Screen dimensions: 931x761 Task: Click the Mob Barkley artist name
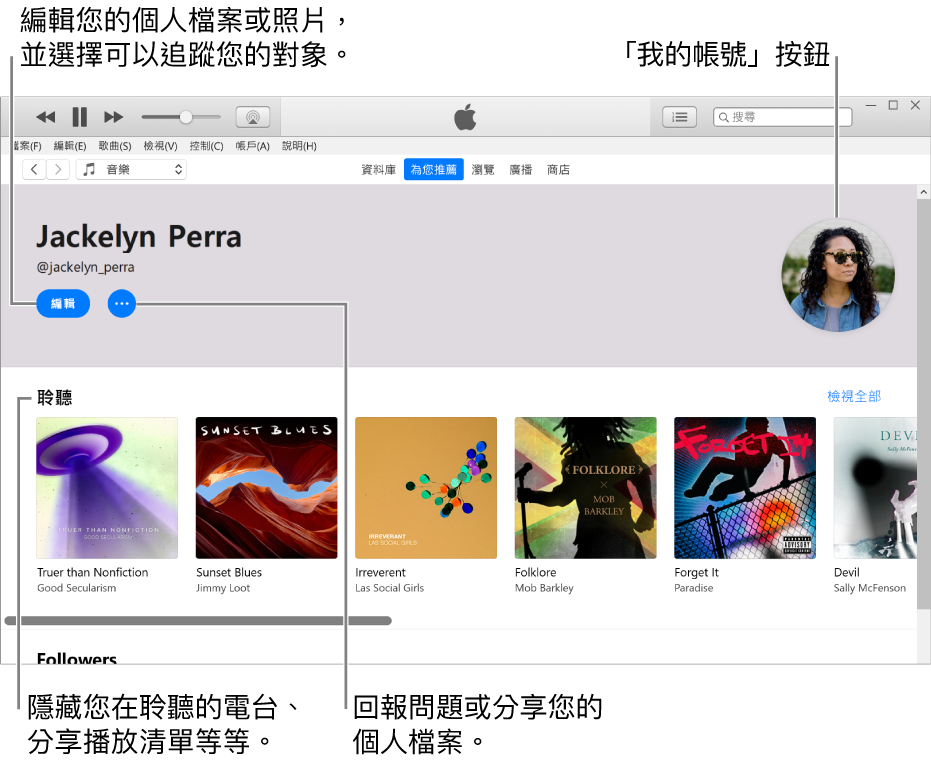544,588
